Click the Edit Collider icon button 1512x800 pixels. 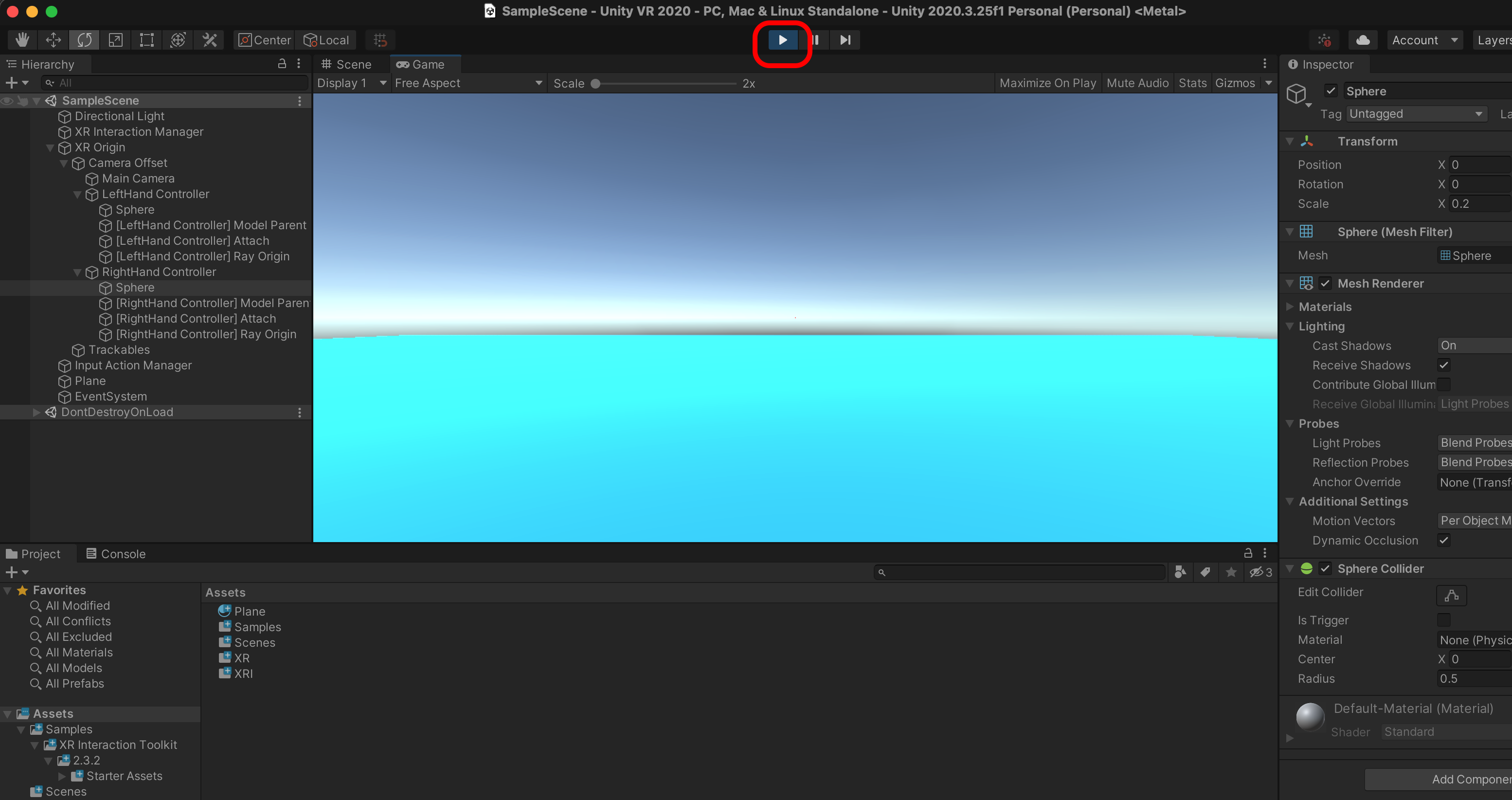[x=1451, y=595]
